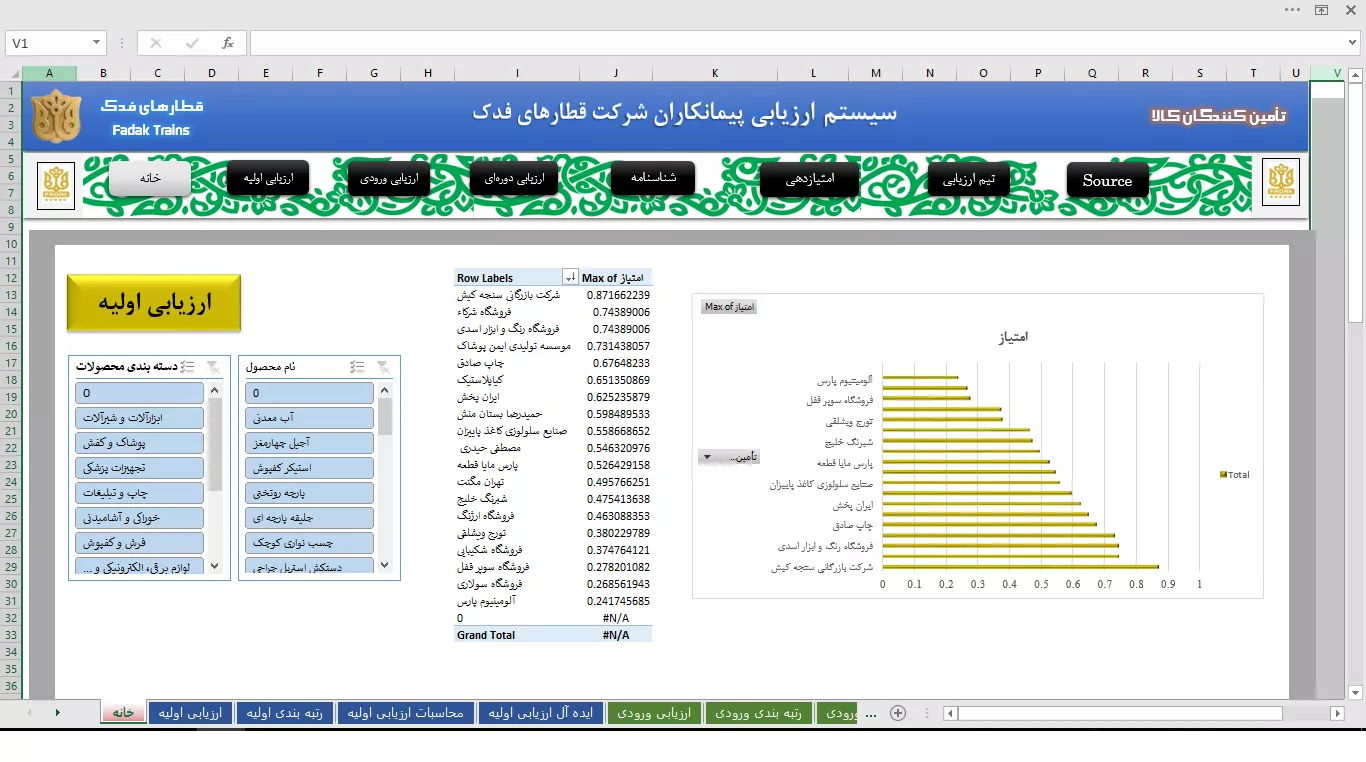This screenshot has width=1366, height=762.
Task: Select column A header
Action: click(48, 73)
